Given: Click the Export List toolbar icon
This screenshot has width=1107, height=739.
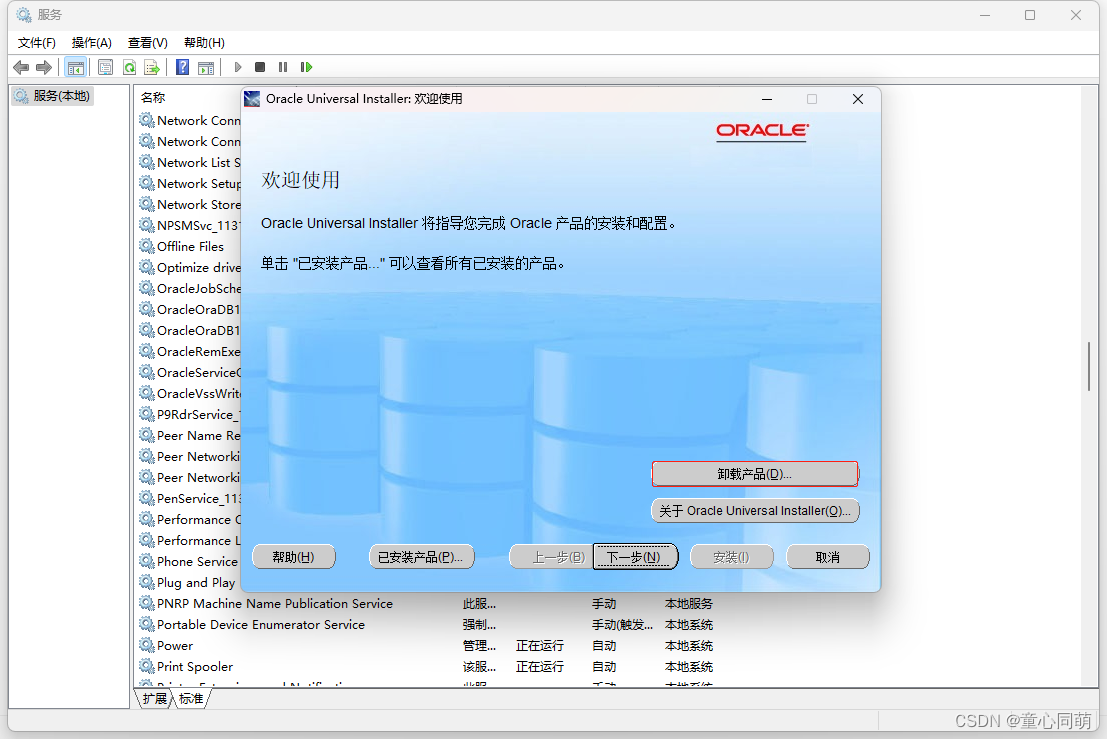Looking at the screenshot, I should (x=152, y=67).
